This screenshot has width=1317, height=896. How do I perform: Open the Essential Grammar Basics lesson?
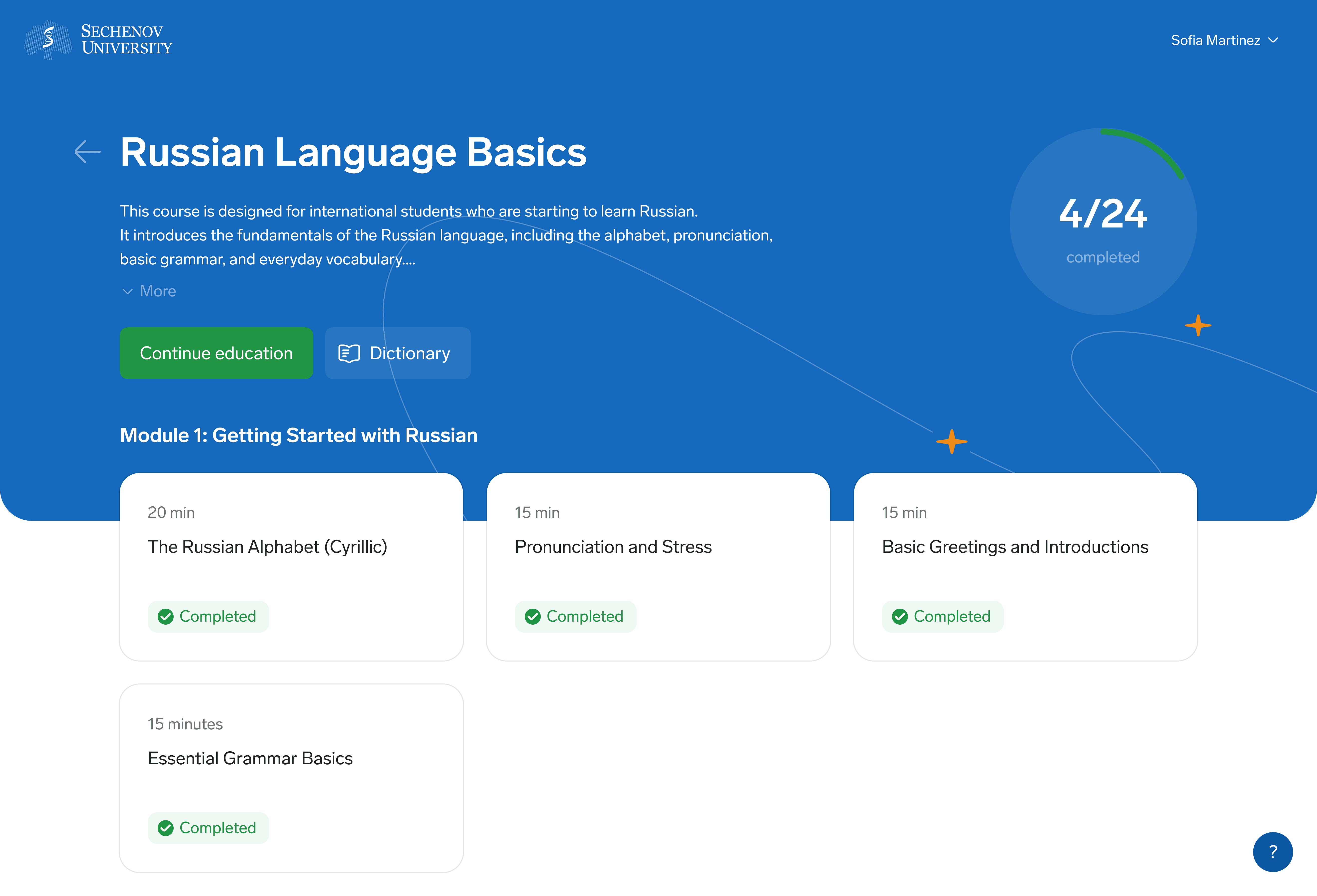[x=250, y=758]
